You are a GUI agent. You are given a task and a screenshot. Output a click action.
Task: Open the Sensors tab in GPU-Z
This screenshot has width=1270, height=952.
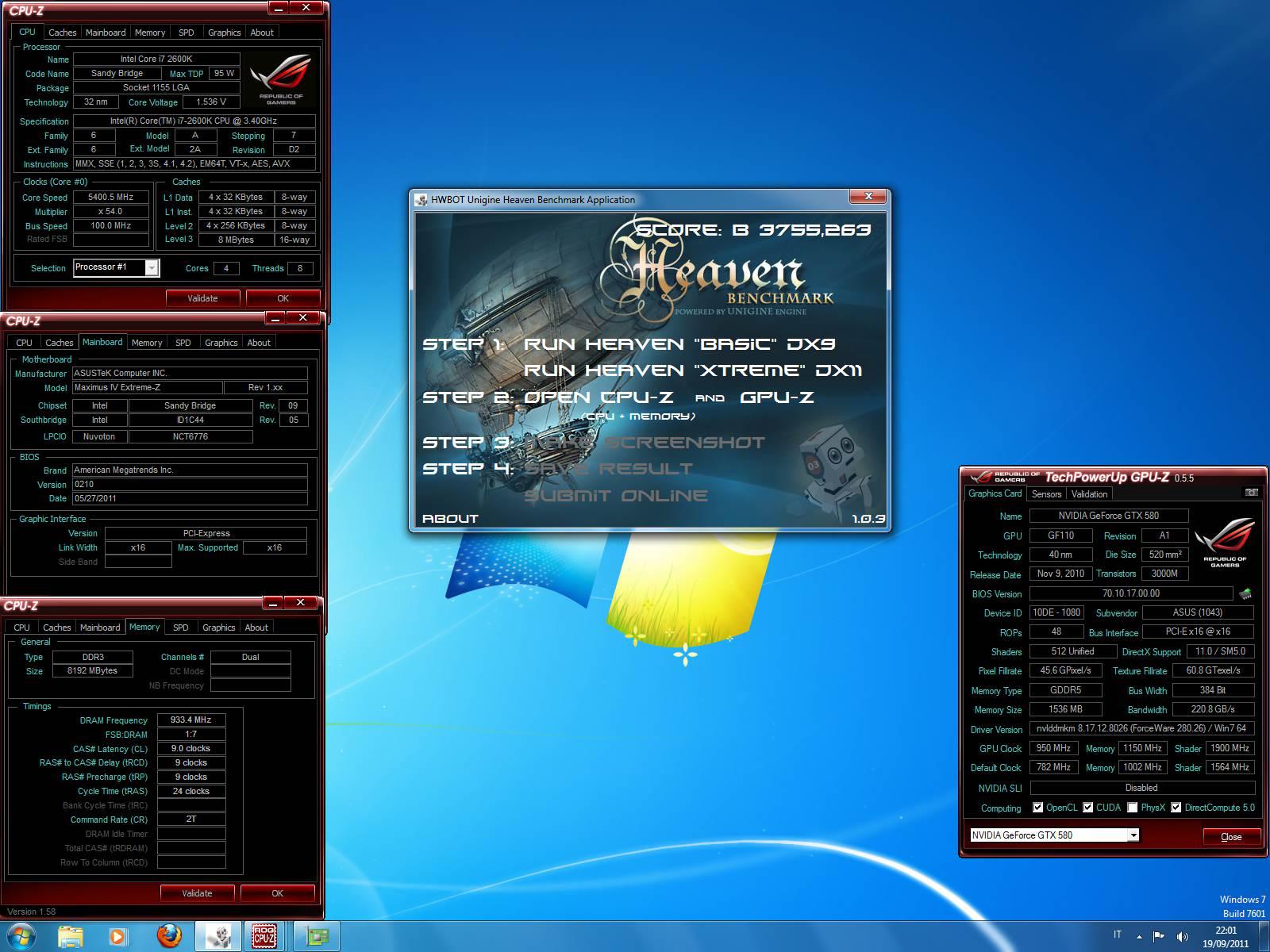tap(1046, 493)
